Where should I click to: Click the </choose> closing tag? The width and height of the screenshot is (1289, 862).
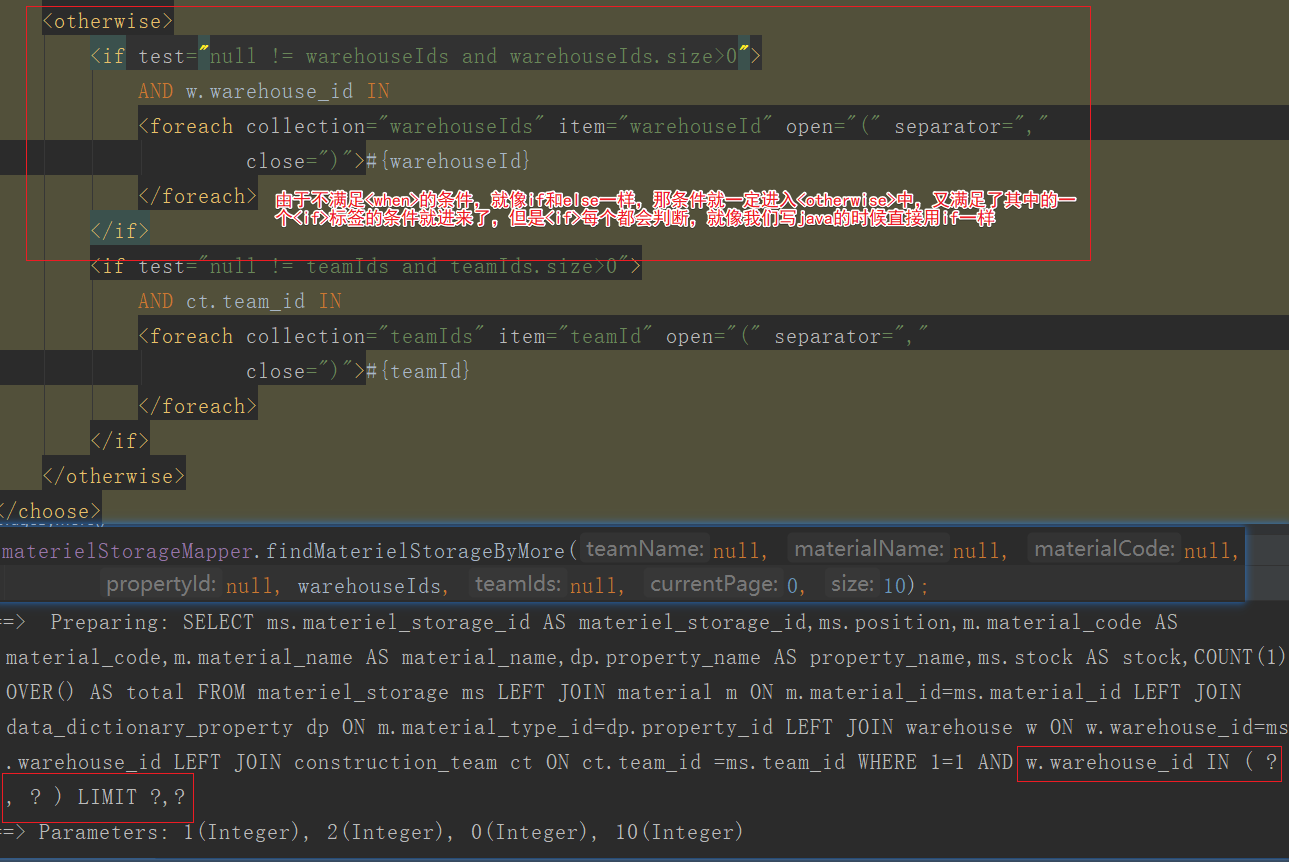[x=50, y=510]
